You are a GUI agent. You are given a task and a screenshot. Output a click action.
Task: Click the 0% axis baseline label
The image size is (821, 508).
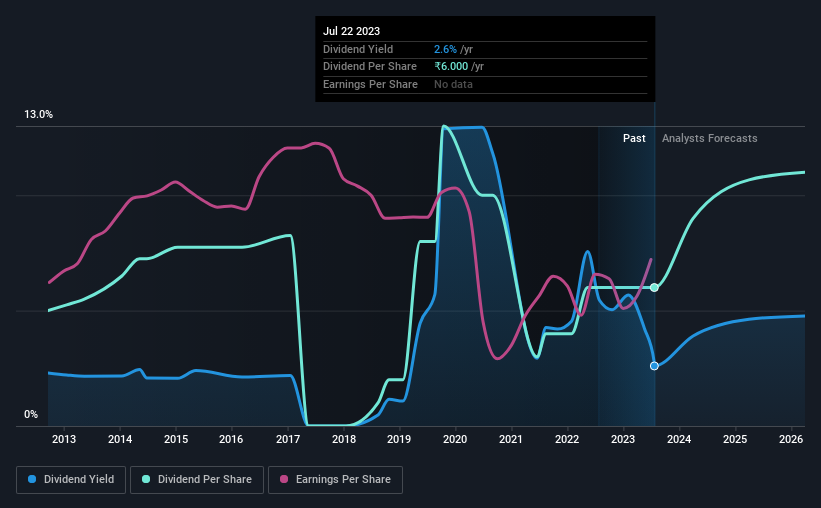(x=31, y=414)
